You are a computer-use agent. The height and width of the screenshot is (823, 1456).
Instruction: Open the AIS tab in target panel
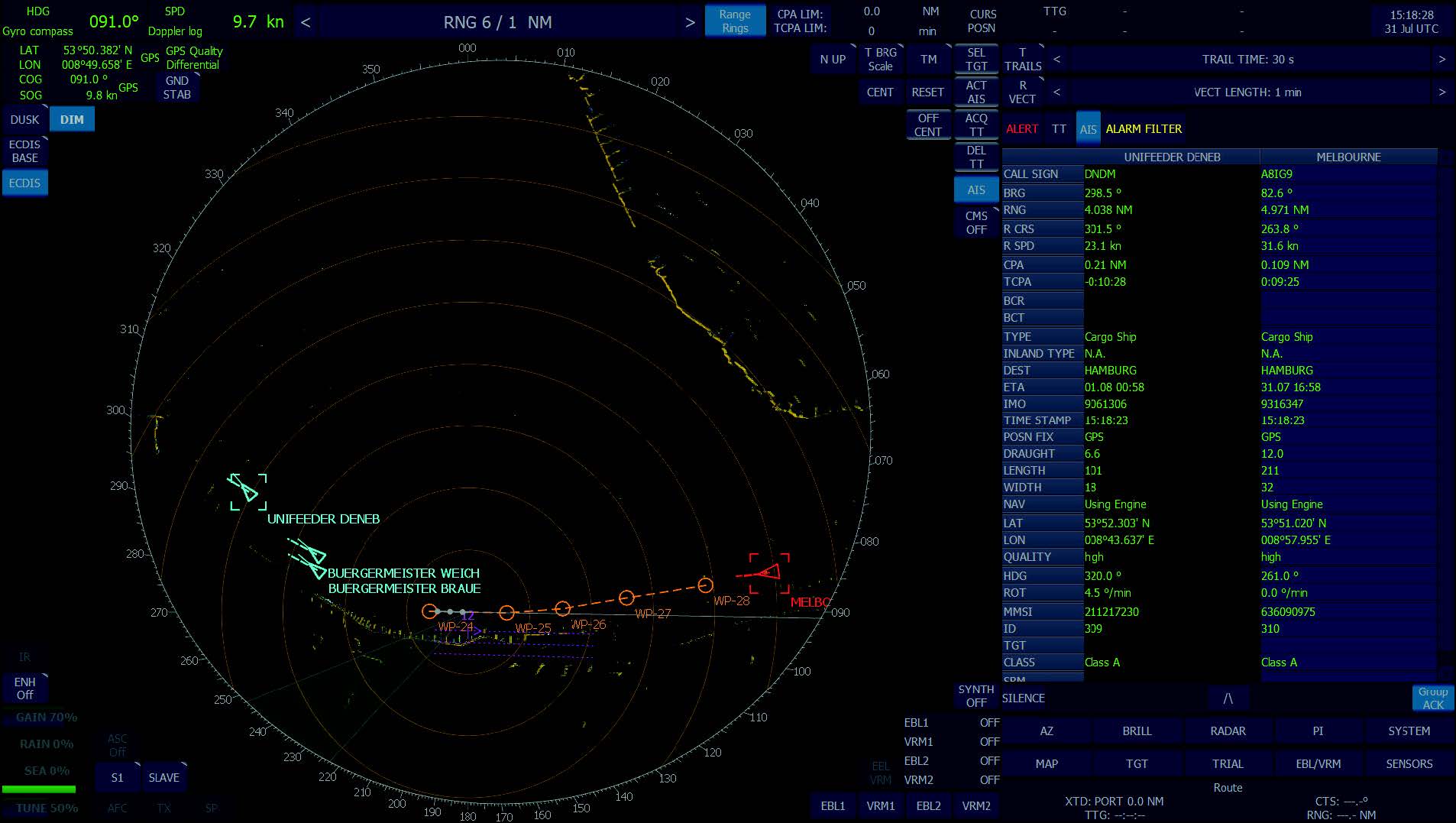tap(1088, 129)
